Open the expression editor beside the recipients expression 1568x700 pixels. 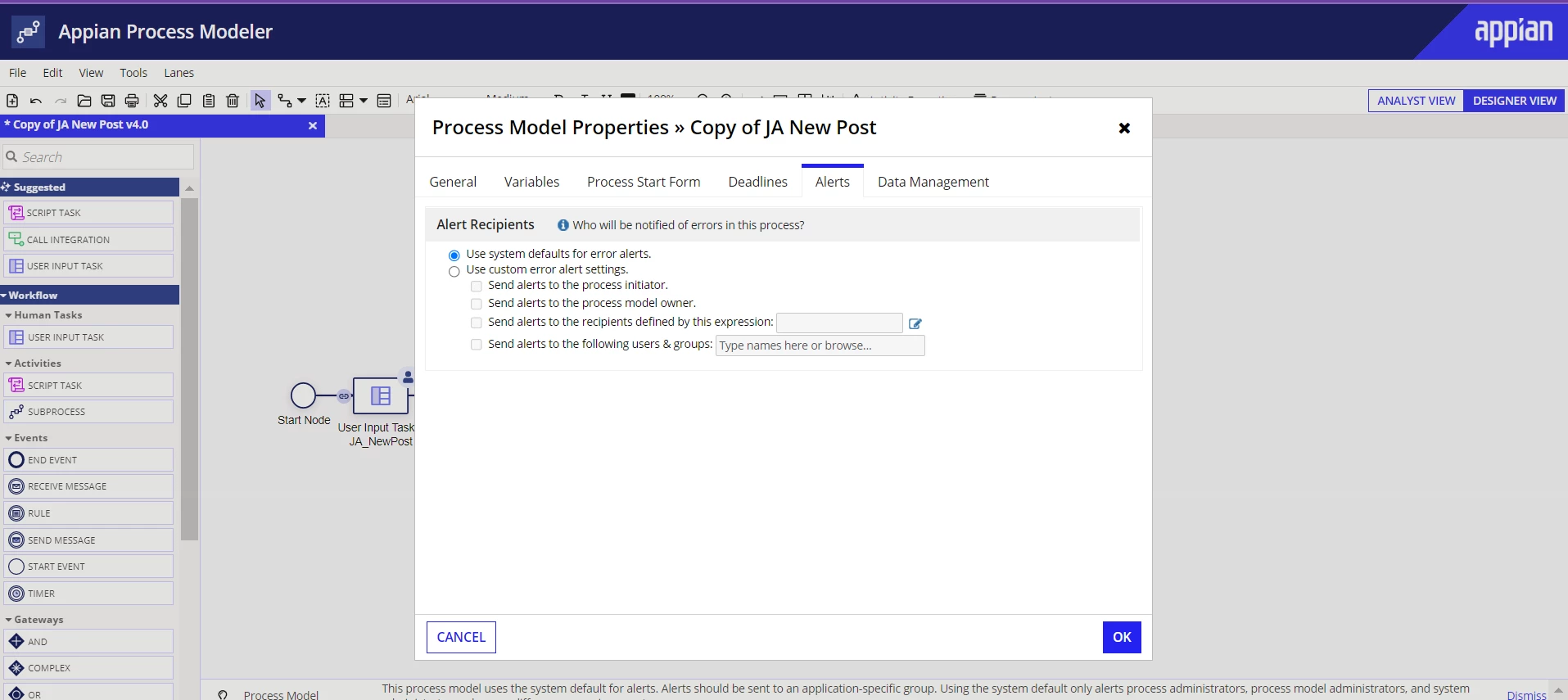pyautogui.click(x=915, y=323)
